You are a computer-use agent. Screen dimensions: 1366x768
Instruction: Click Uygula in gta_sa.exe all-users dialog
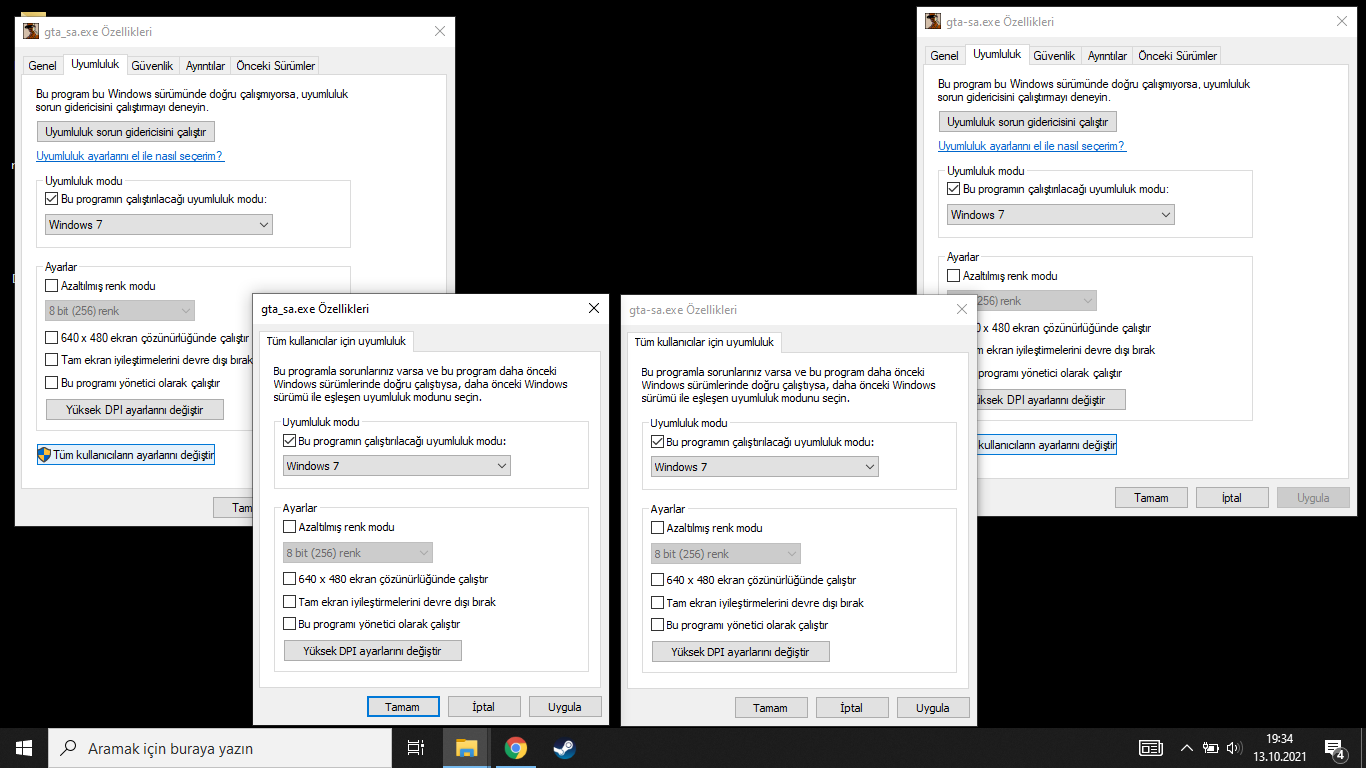click(565, 707)
